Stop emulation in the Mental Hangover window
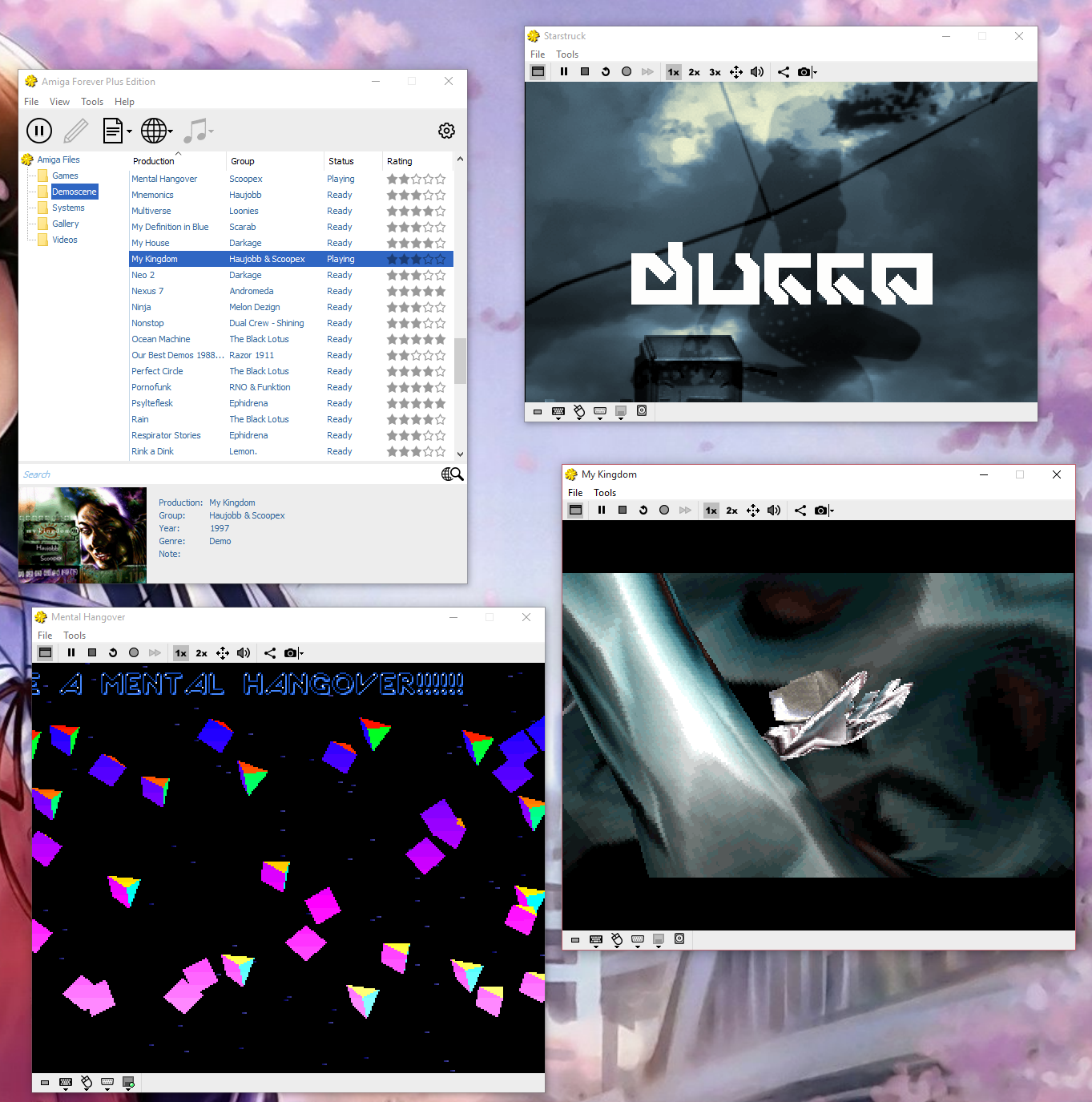 coord(92,652)
